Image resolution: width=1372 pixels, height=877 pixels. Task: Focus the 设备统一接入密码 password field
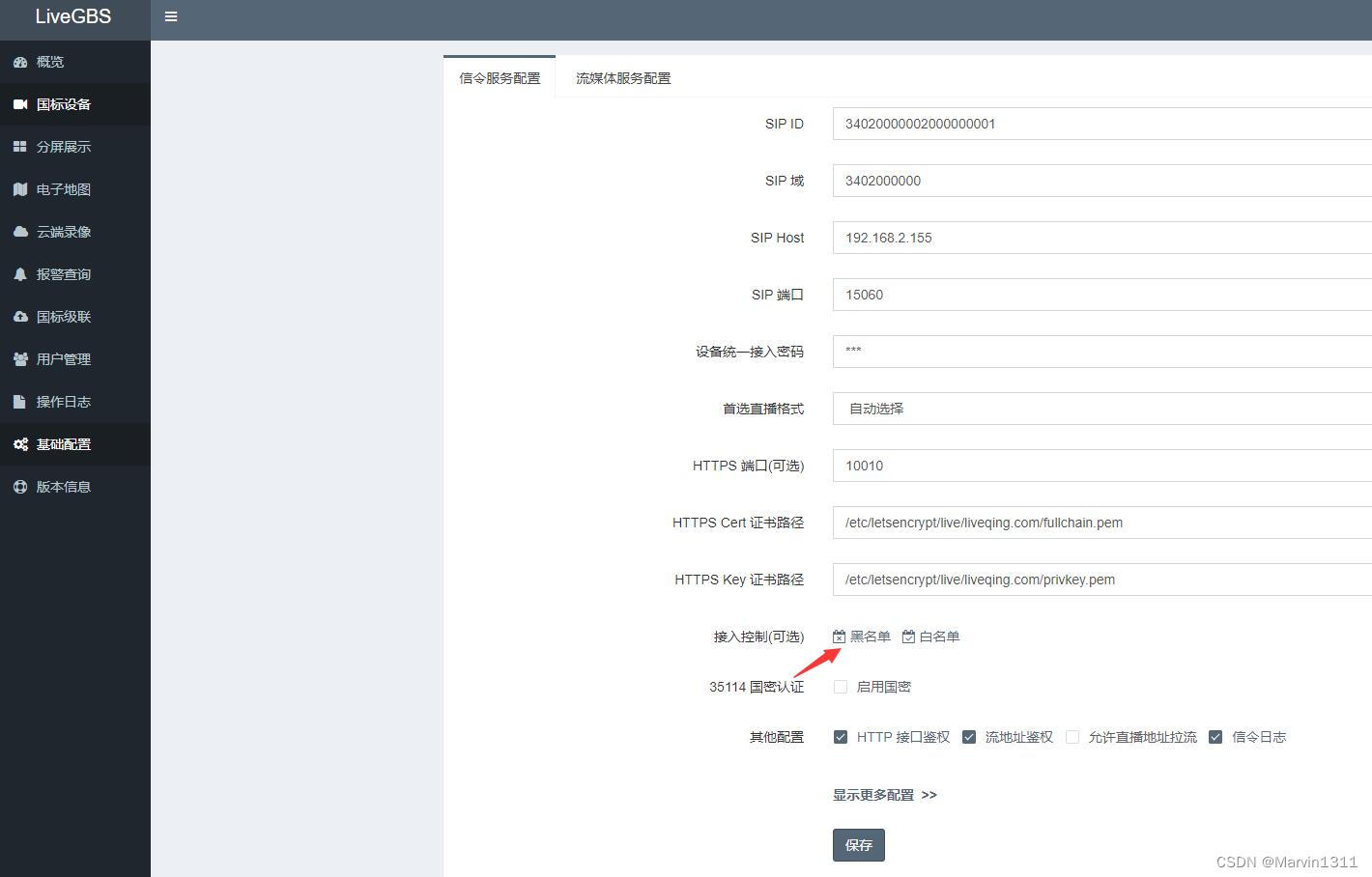pyautogui.click(x=1102, y=352)
